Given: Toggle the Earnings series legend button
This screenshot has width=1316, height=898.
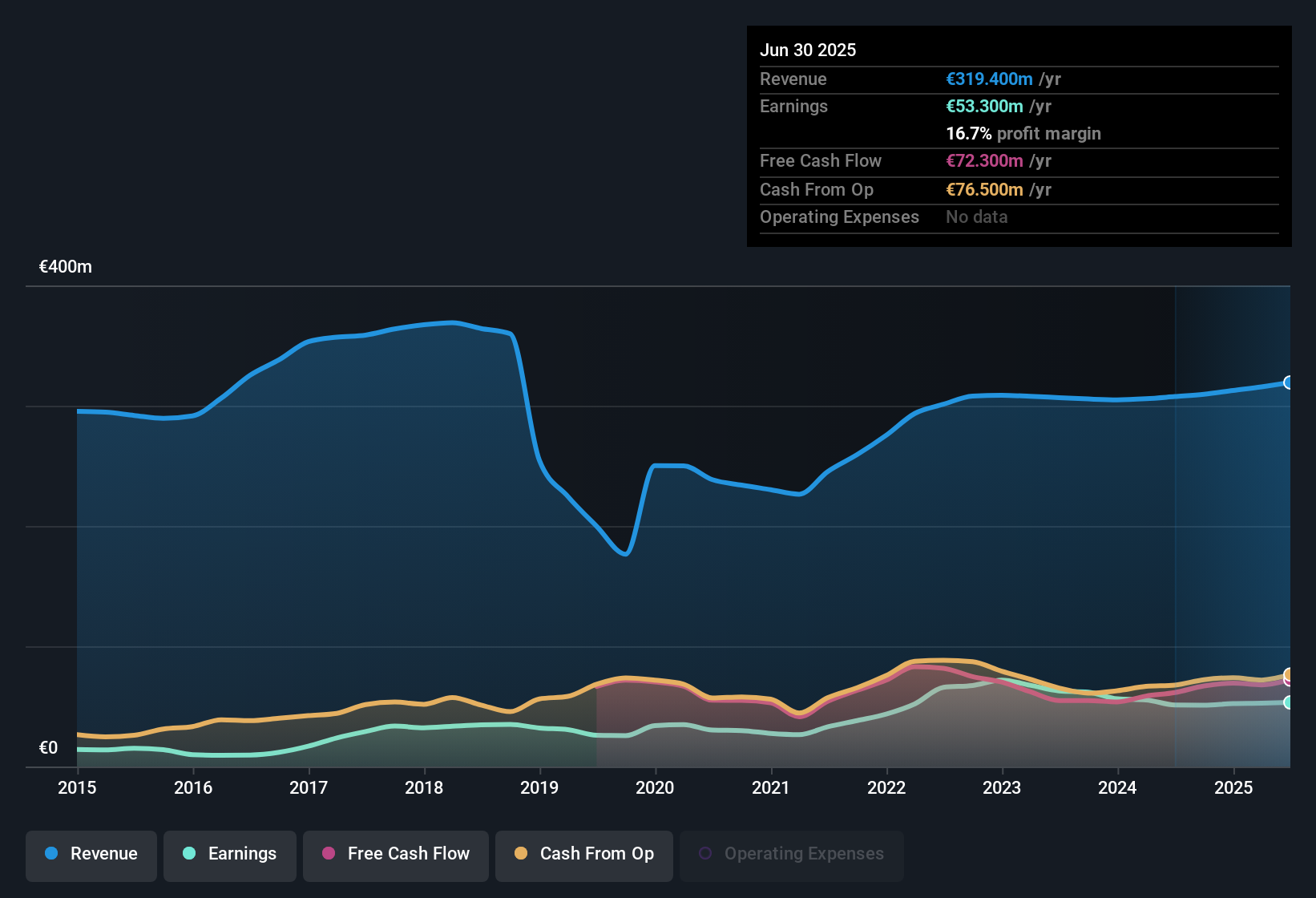Looking at the screenshot, I should (230, 855).
